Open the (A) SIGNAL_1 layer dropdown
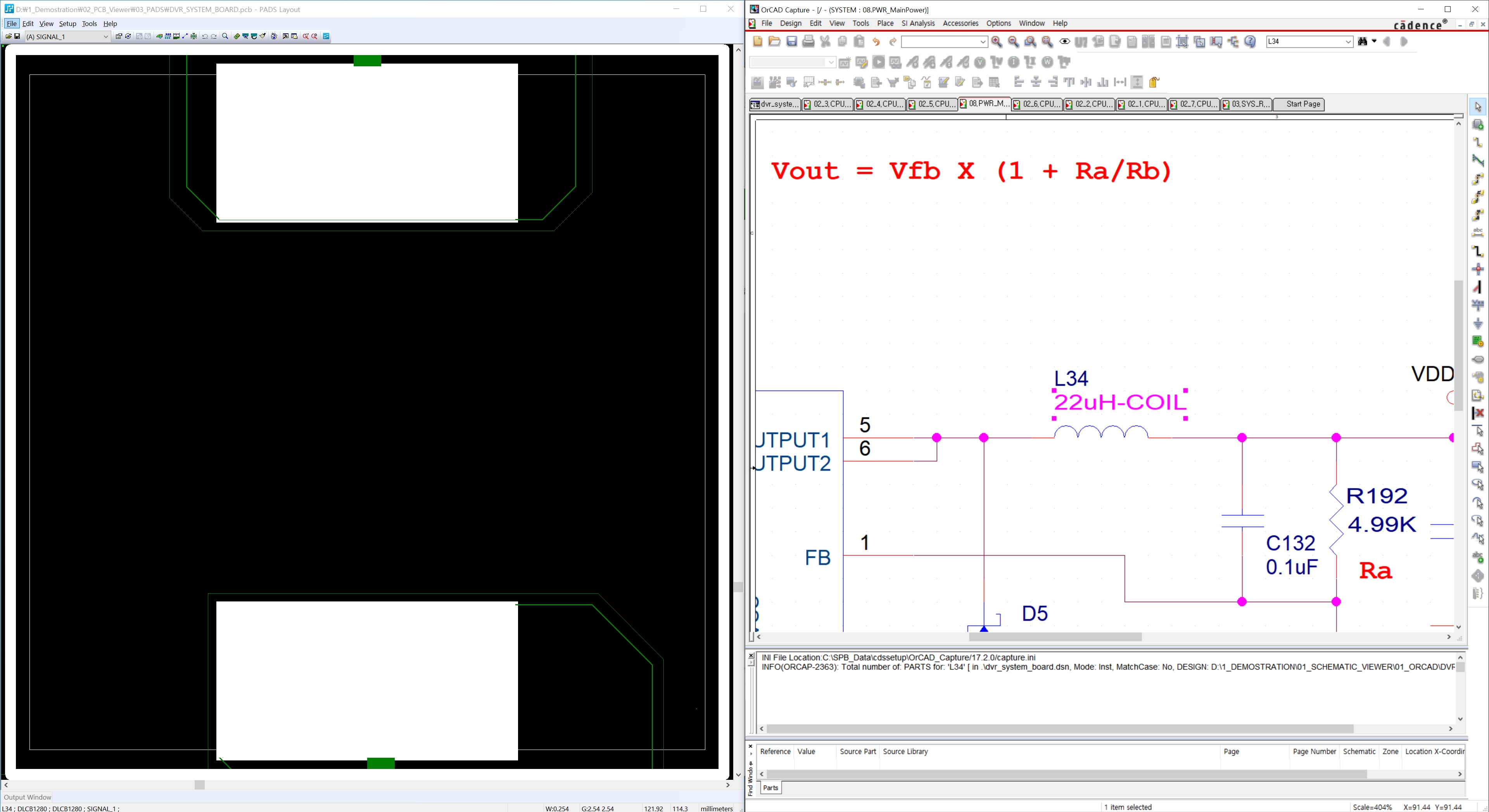Screen dimensions: 1489x812 point(106,36)
